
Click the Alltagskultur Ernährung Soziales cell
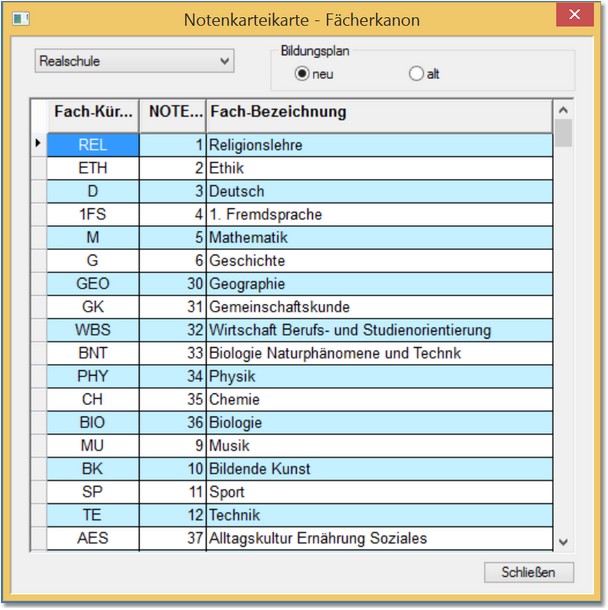(378, 538)
